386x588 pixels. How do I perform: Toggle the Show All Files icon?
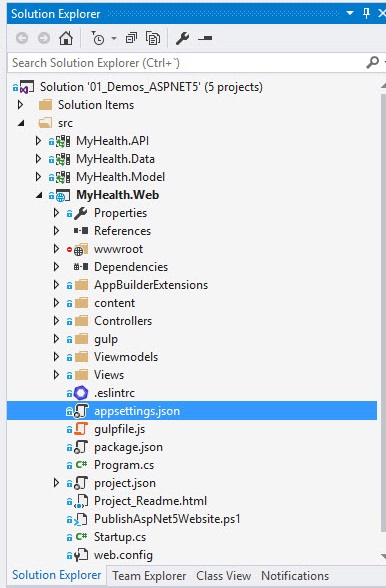[x=153, y=38]
